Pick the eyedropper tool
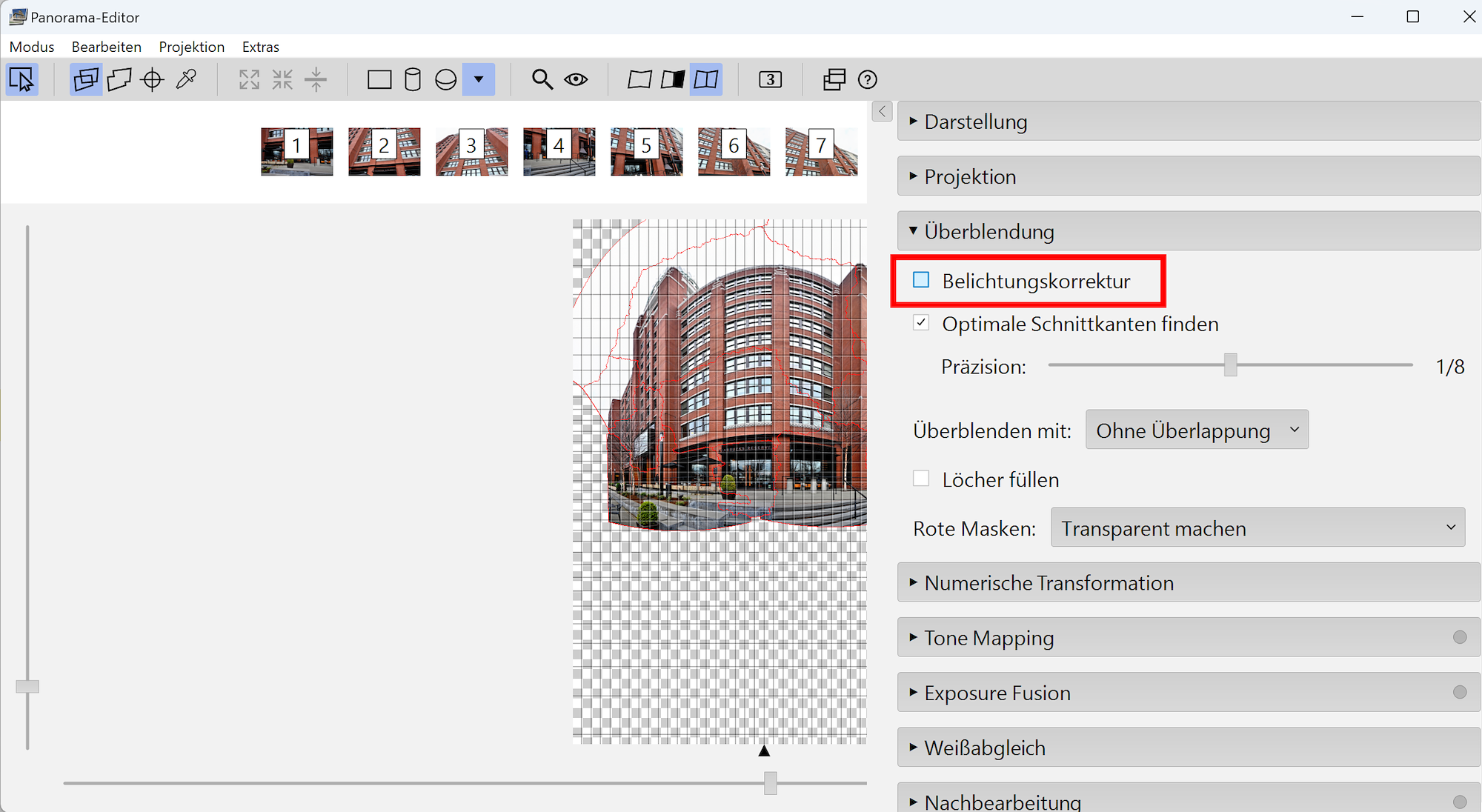This screenshot has height=812, width=1482. click(186, 79)
